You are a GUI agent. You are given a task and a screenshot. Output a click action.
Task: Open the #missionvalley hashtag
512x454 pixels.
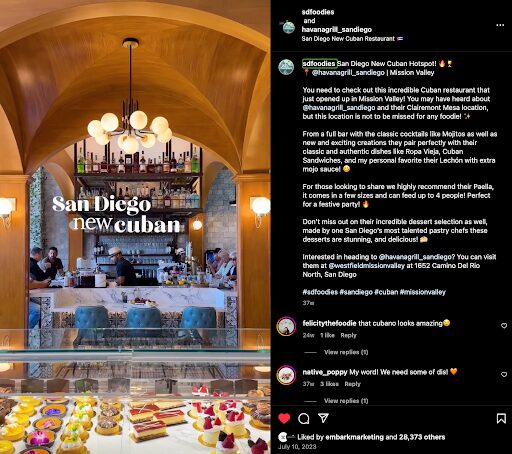[422, 292]
